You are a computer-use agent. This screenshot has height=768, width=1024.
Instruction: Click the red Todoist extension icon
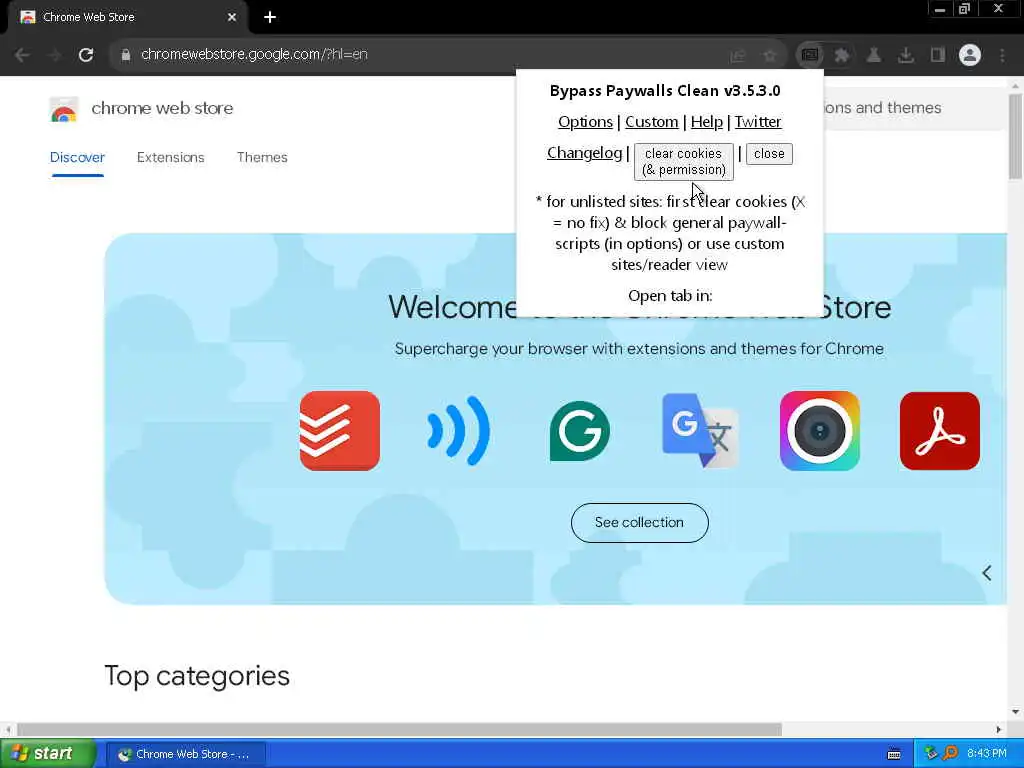(340, 431)
